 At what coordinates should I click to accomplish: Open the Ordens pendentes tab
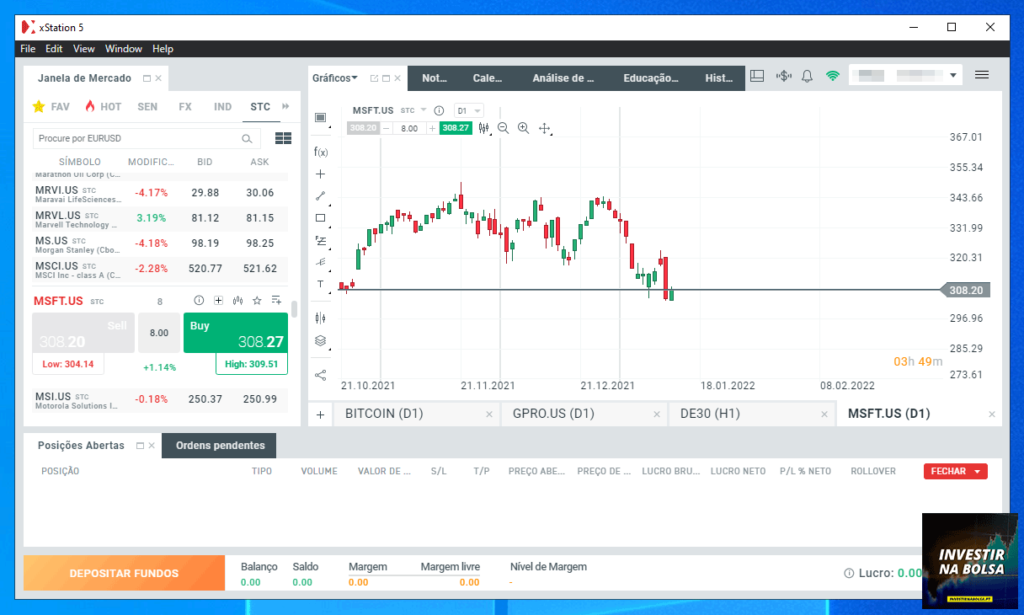click(219, 445)
